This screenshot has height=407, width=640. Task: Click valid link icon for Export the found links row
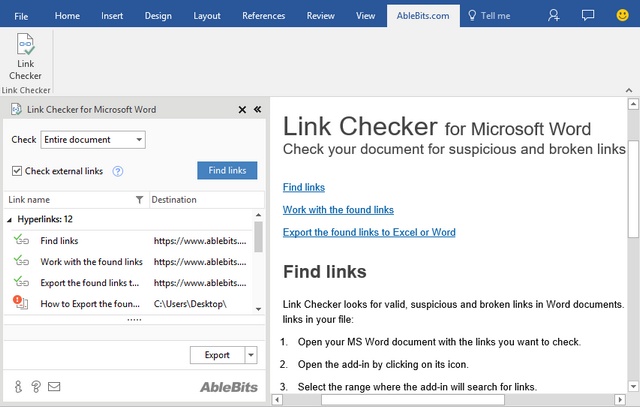pos(21,282)
